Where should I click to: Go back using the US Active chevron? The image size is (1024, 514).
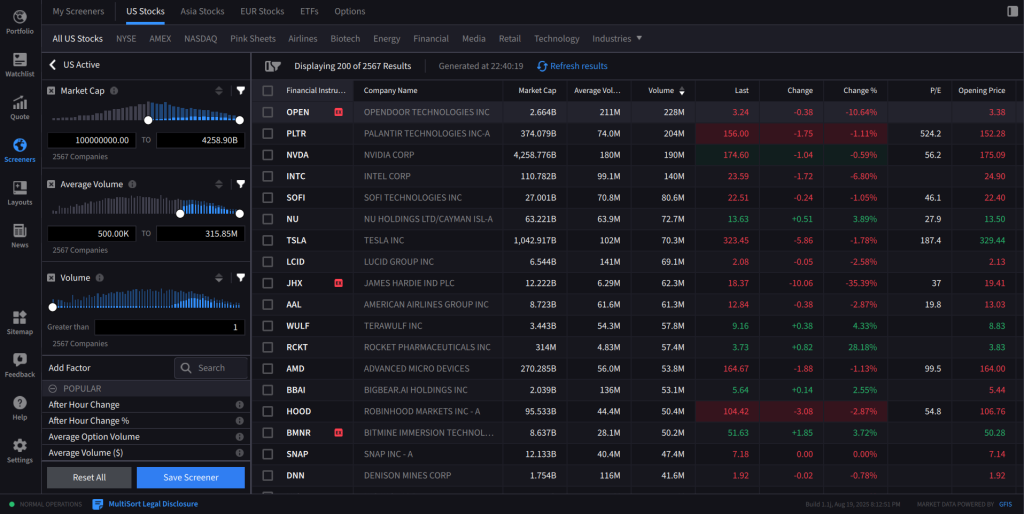53,65
